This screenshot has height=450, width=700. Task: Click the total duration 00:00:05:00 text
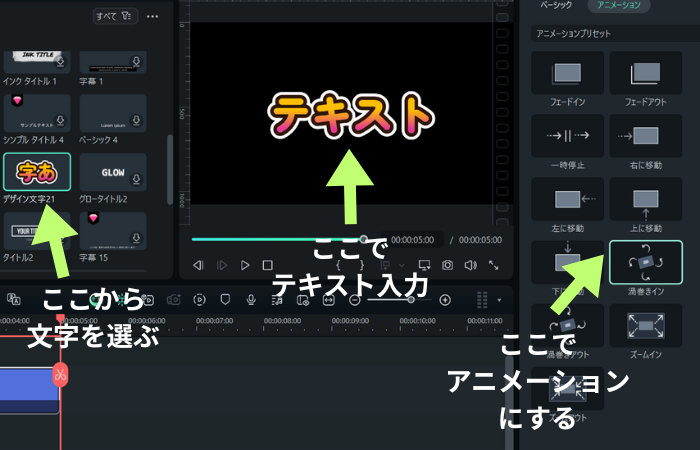[x=480, y=240]
